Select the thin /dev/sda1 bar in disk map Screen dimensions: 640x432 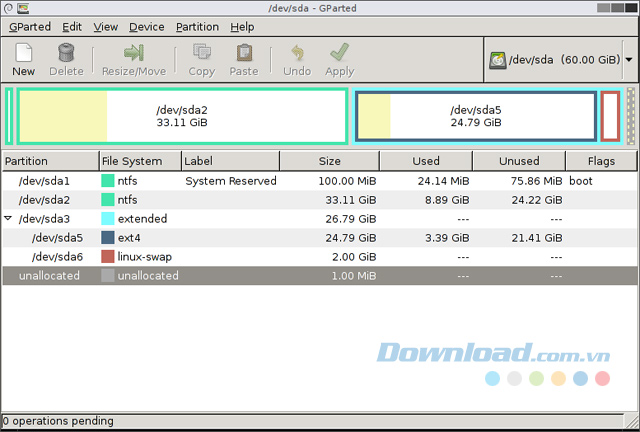point(9,116)
